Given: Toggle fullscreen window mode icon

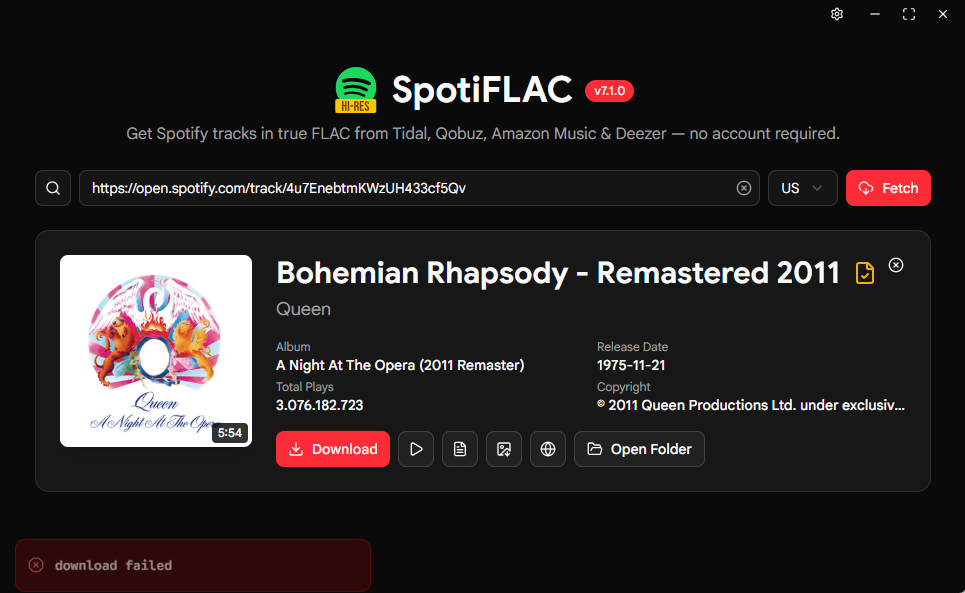Looking at the screenshot, I should coord(909,14).
